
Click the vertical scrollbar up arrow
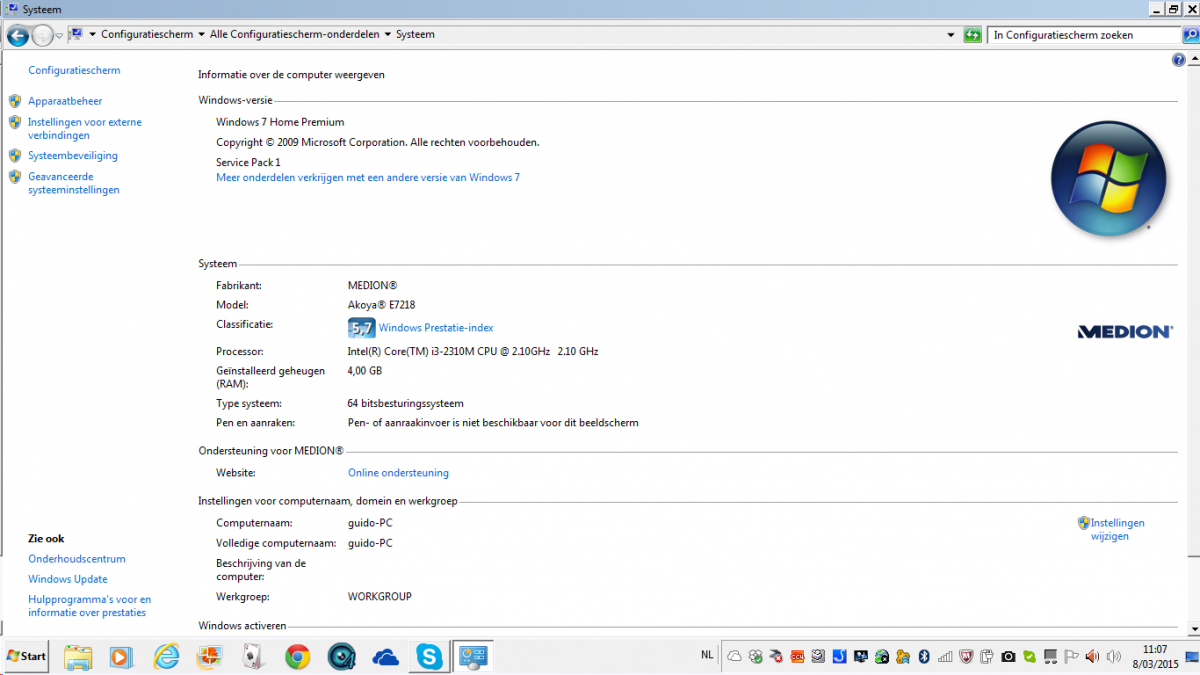click(1192, 57)
